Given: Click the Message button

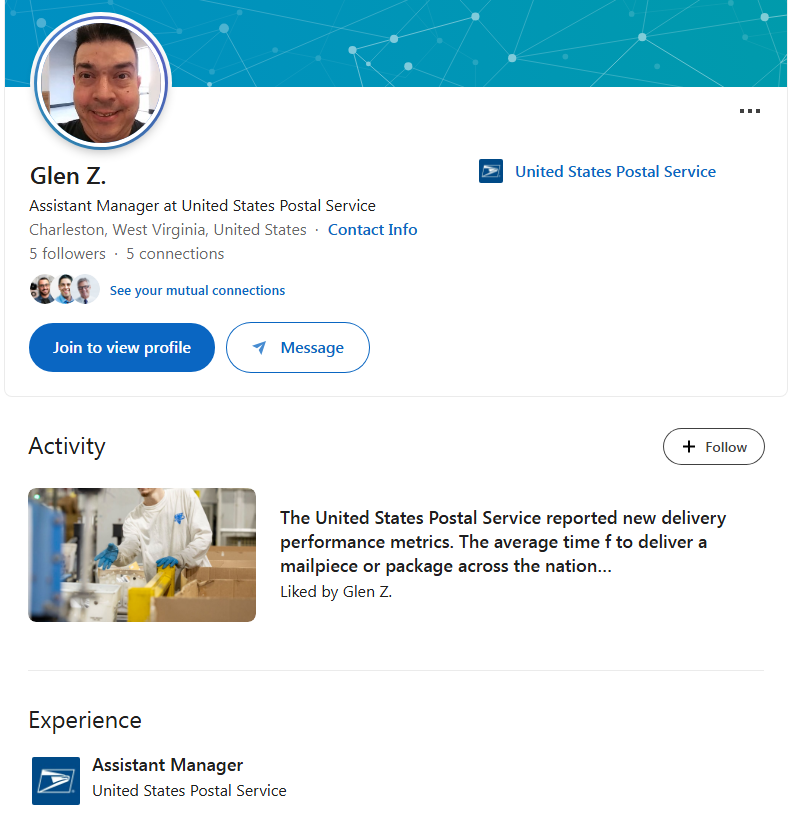Looking at the screenshot, I should pos(298,348).
